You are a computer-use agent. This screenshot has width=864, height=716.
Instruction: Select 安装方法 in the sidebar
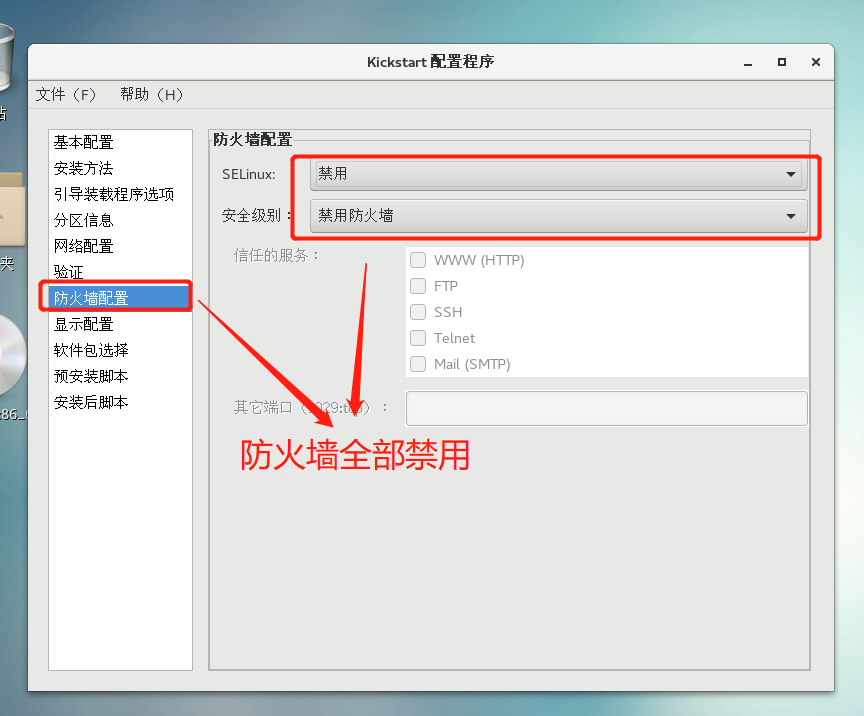pyautogui.click(x=120, y=168)
